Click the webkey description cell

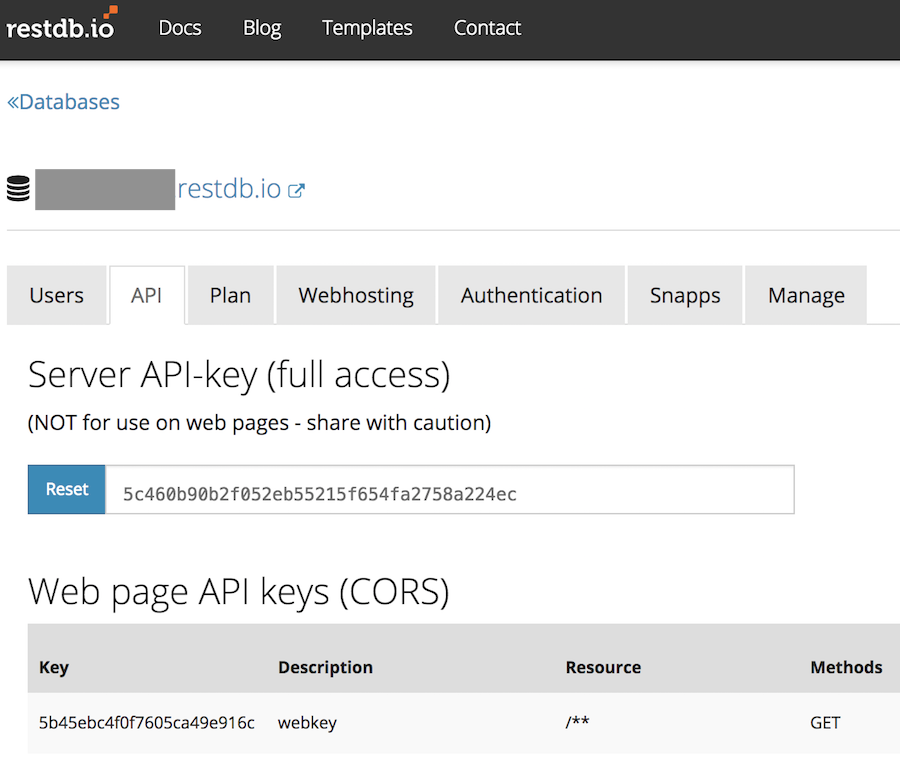click(x=307, y=723)
